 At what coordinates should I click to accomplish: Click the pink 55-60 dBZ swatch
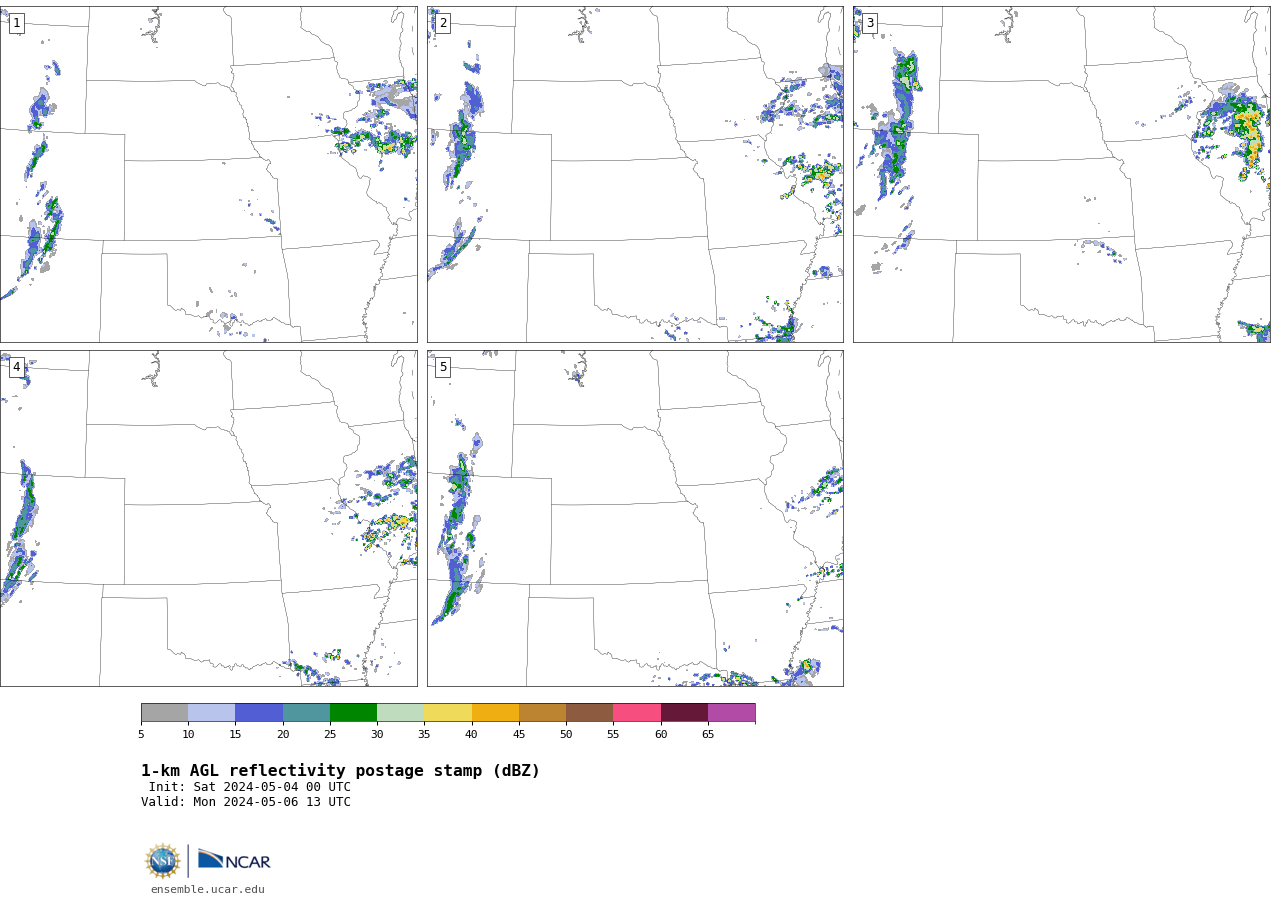click(x=637, y=713)
